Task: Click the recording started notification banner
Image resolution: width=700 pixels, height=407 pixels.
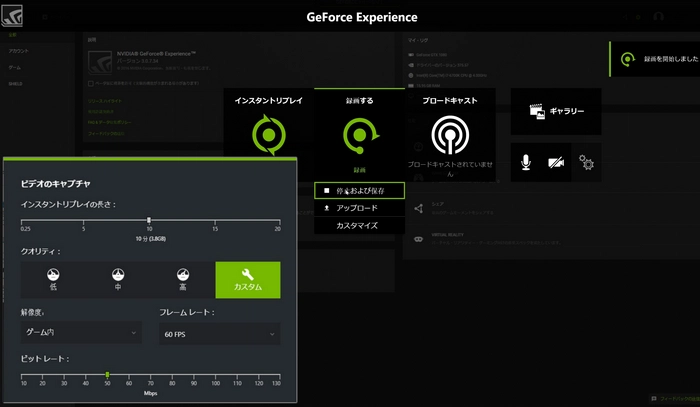Action: point(655,59)
